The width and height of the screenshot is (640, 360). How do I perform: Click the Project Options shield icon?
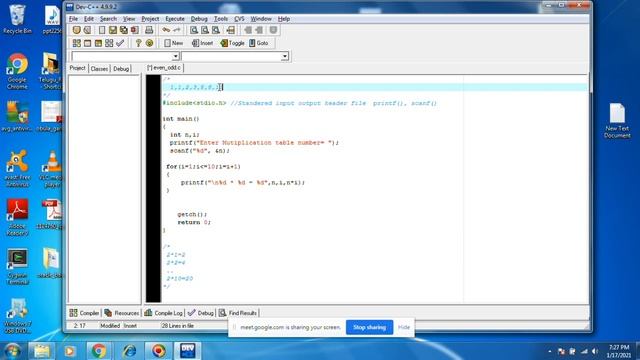(273, 30)
